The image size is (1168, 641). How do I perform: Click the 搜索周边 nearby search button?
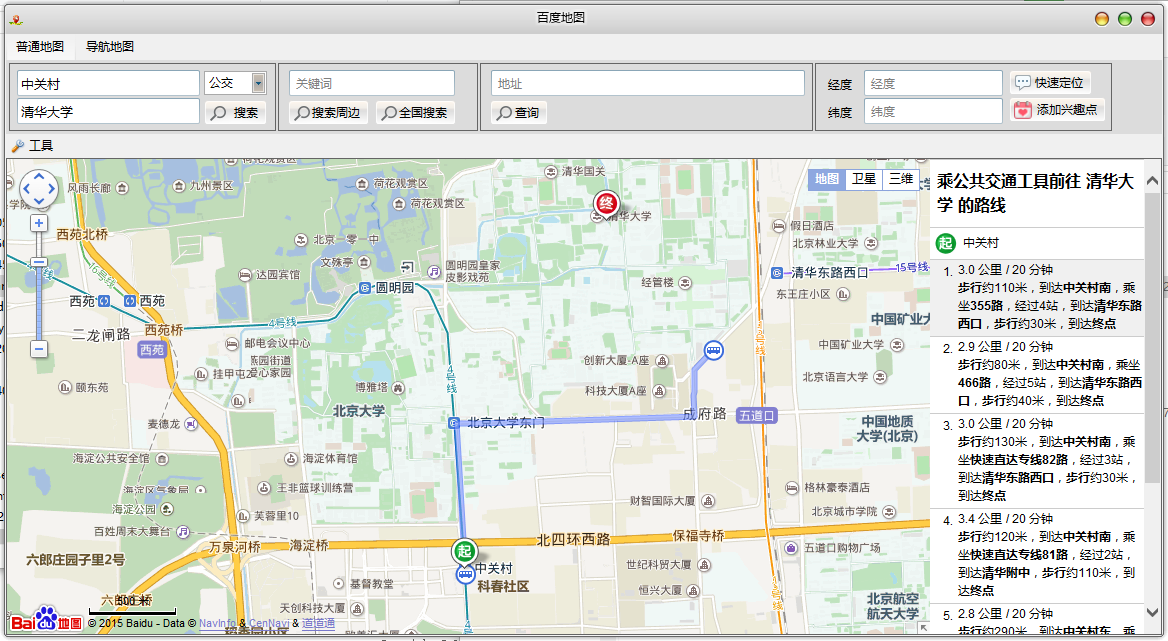click(x=328, y=112)
